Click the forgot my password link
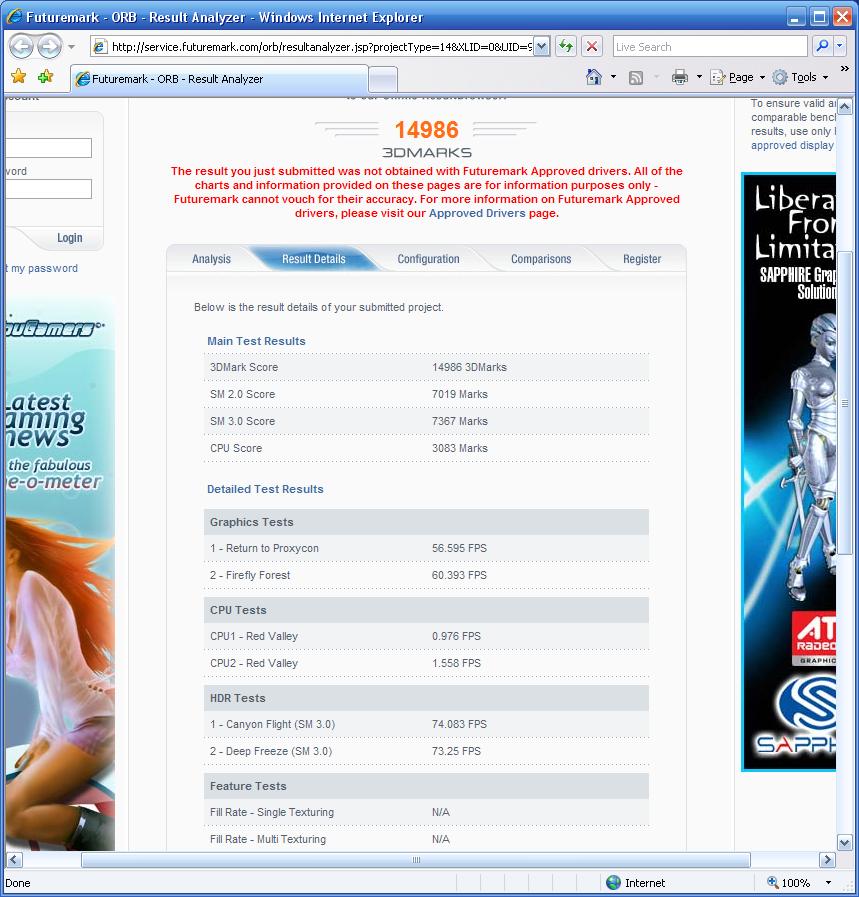 (x=41, y=268)
